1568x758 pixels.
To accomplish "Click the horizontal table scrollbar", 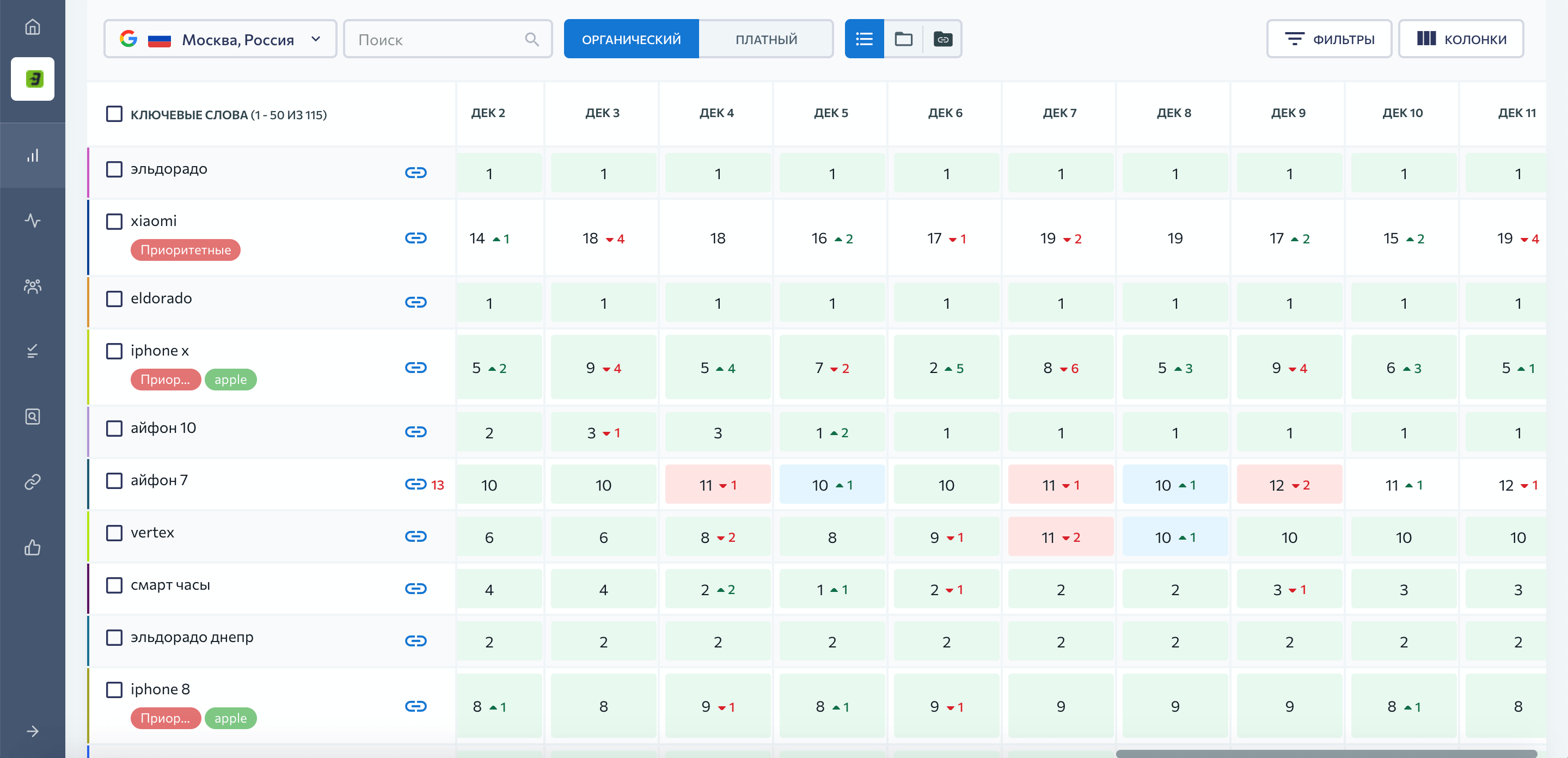I will pyautogui.click(x=1326, y=754).
